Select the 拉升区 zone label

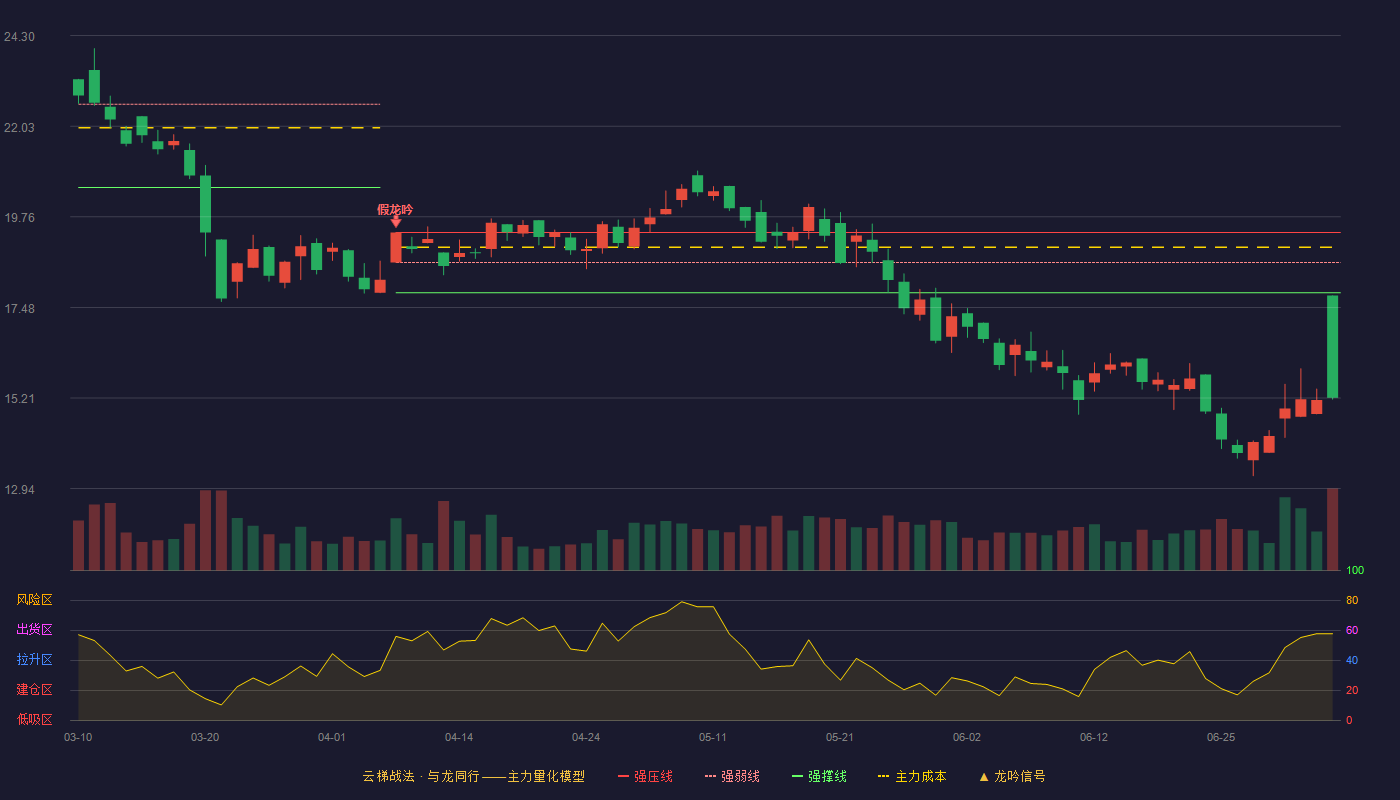click(x=34, y=660)
